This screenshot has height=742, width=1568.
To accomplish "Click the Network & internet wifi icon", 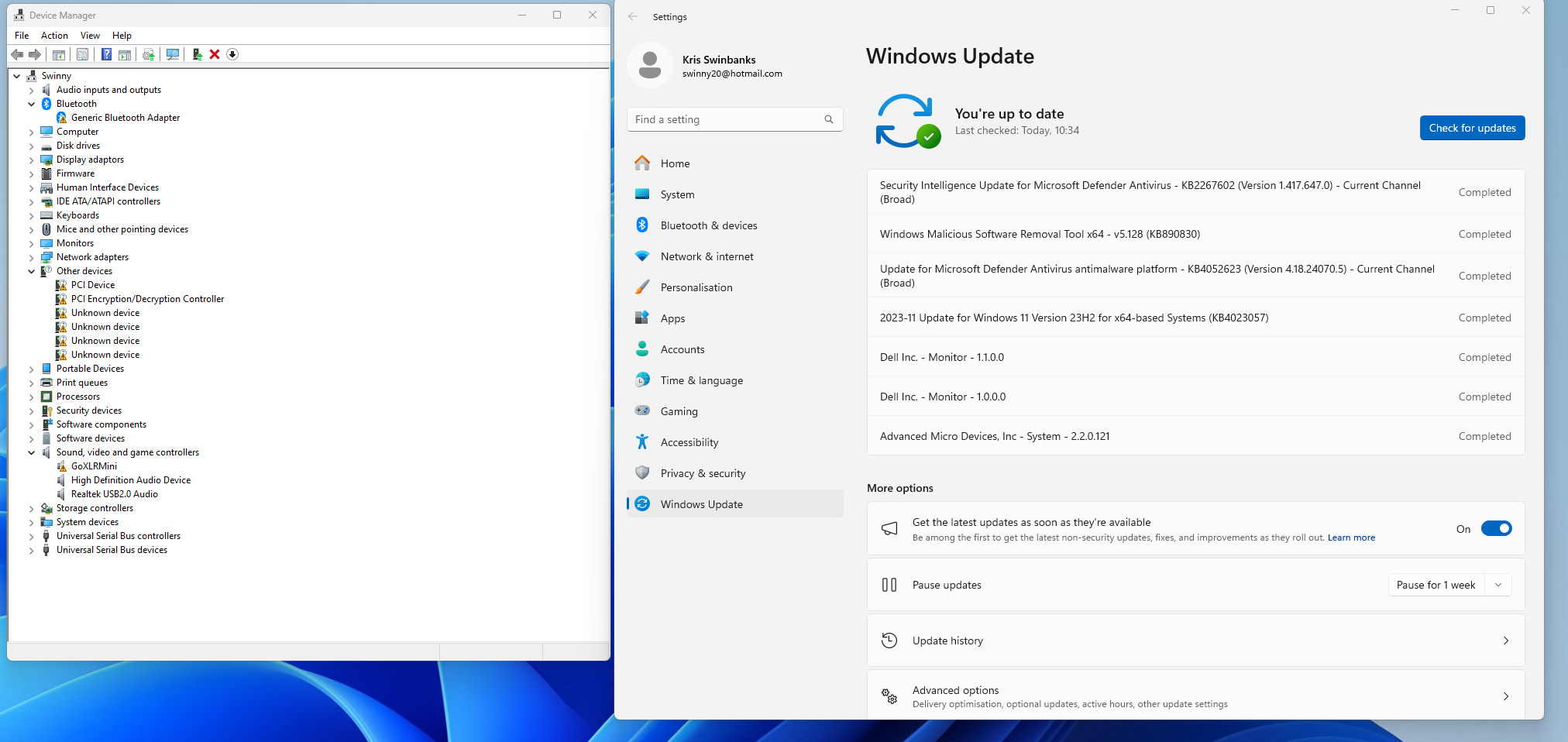I will [642, 256].
